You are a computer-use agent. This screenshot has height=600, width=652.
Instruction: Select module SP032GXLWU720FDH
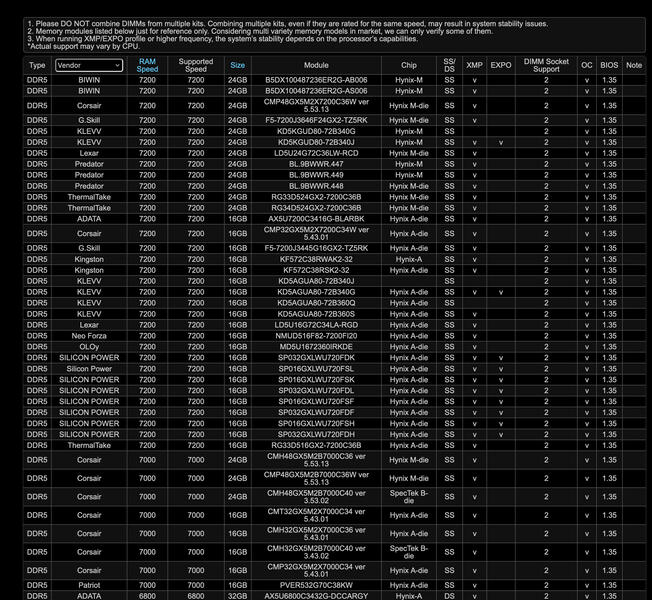coord(316,435)
